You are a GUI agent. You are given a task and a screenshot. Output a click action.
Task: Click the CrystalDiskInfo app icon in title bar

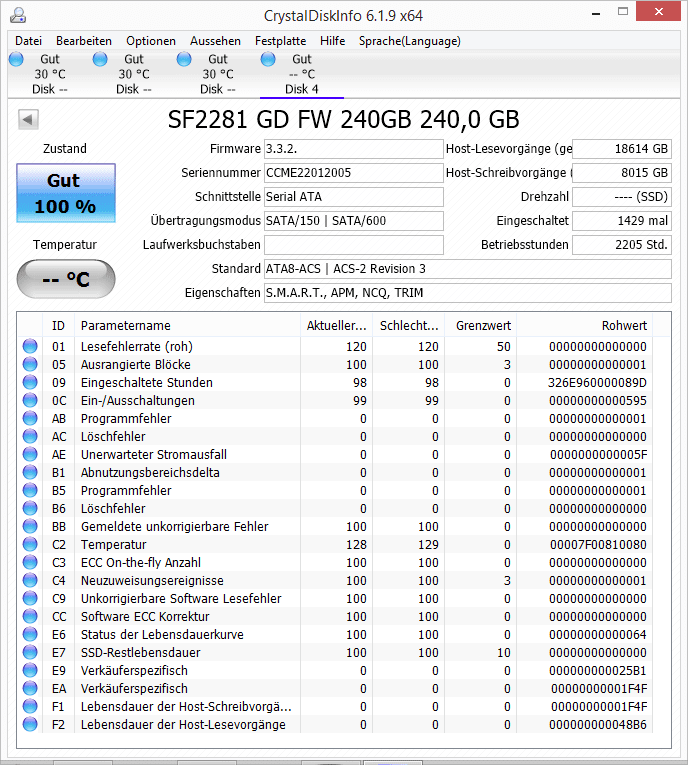[18, 15]
